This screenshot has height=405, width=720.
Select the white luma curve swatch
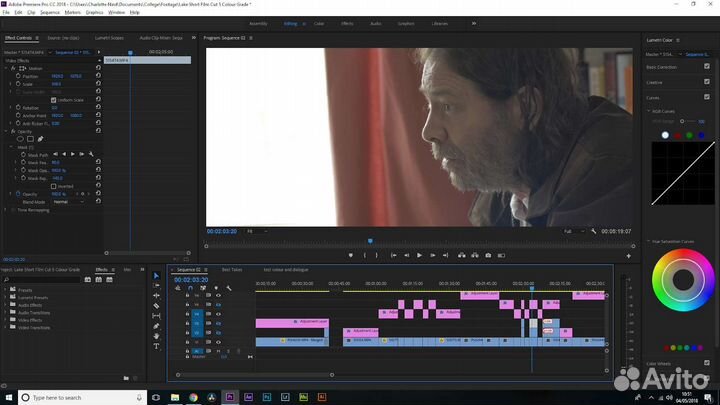click(665, 135)
